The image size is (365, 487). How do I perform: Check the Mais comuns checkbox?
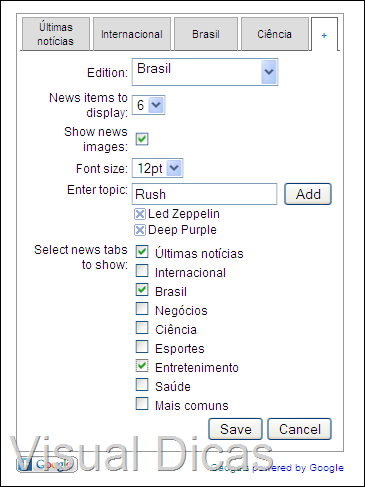[142, 404]
